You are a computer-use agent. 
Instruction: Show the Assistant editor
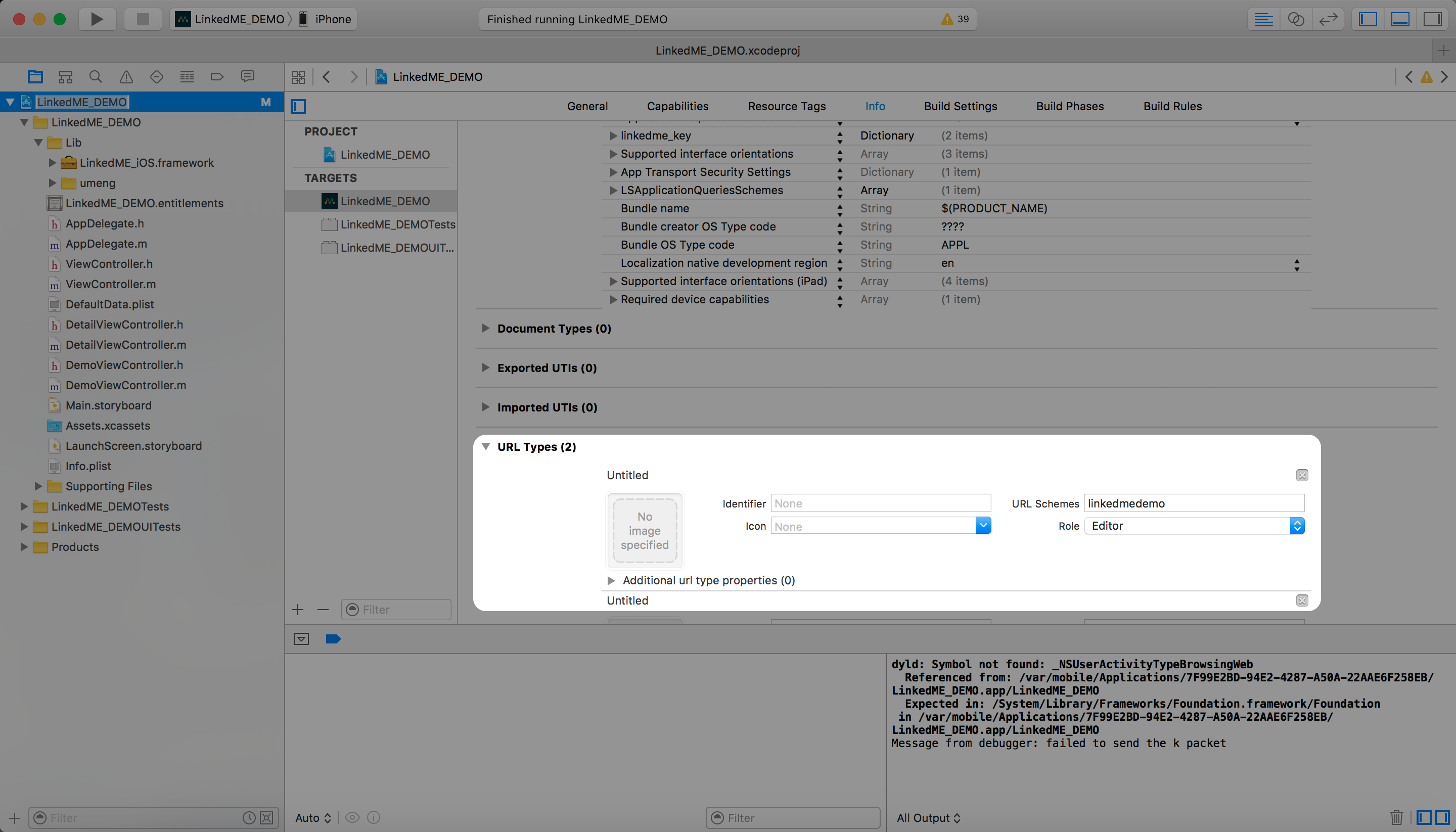pyautogui.click(x=1296, y=19)
